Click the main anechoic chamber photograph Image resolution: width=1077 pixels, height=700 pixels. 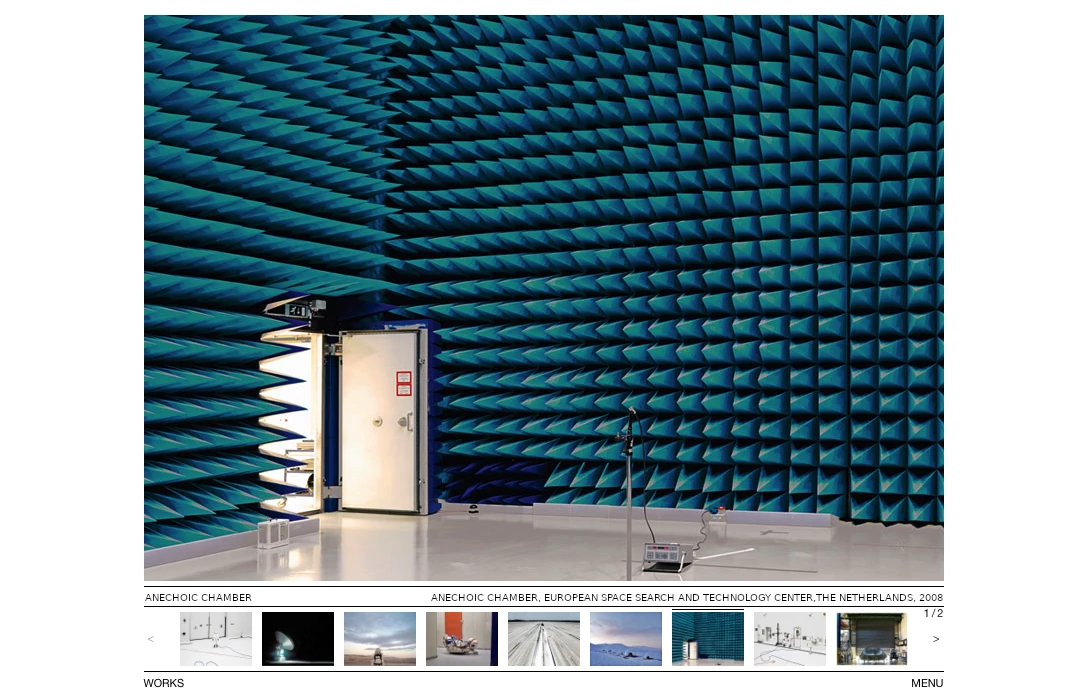[x=544, y=298]
